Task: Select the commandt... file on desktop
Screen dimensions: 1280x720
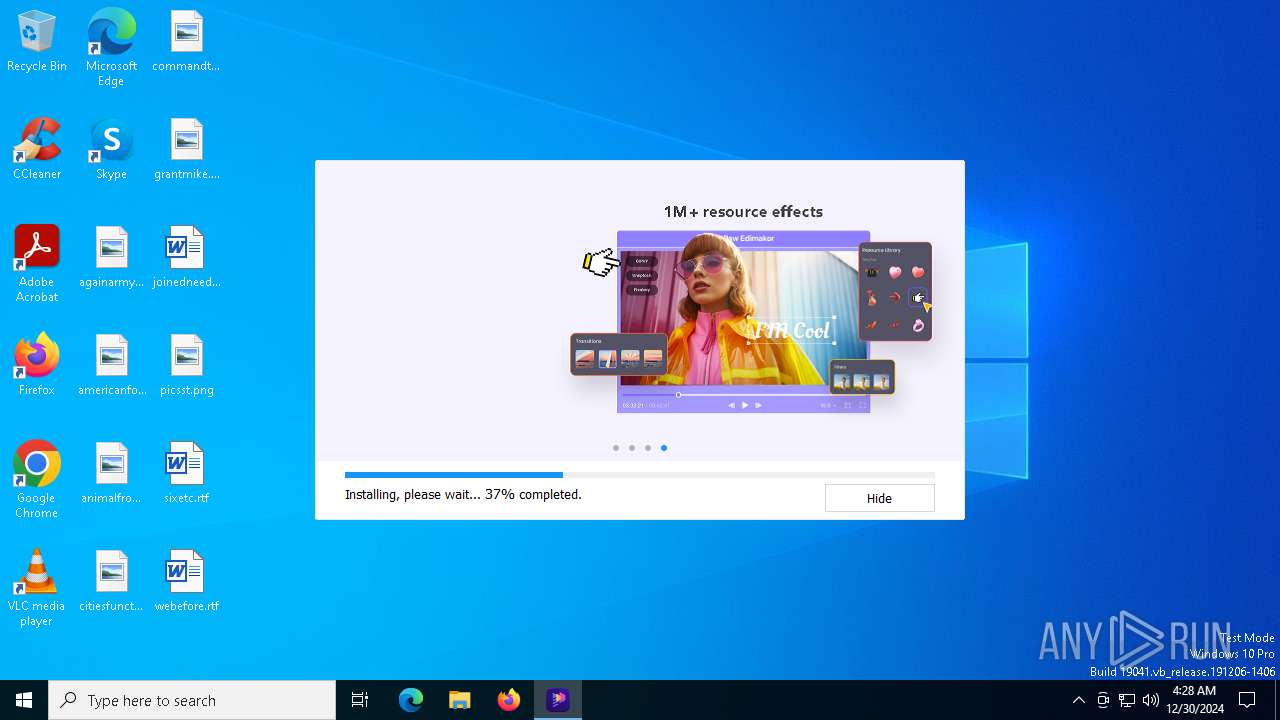Action: pos(186,42)
